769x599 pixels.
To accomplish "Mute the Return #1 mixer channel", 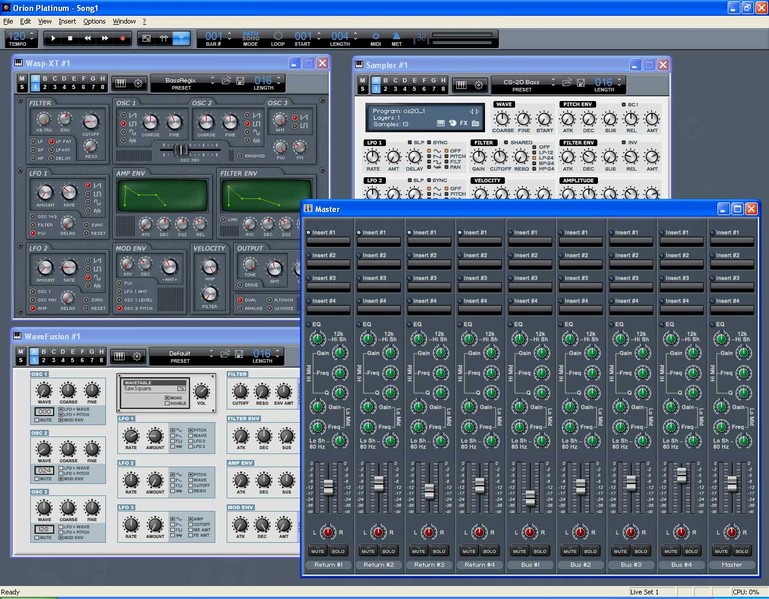I will pyautogui.click(x=319, y=550).
